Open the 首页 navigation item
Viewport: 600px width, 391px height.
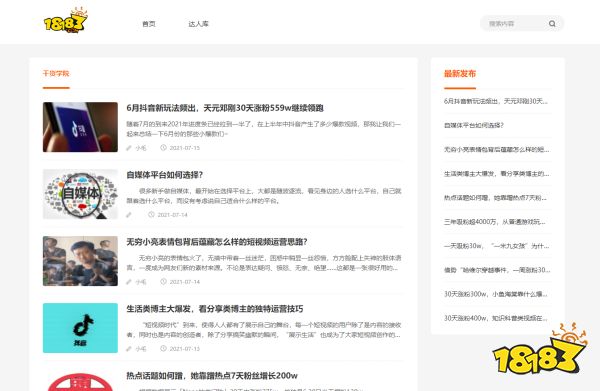click(x=149, y=24)
